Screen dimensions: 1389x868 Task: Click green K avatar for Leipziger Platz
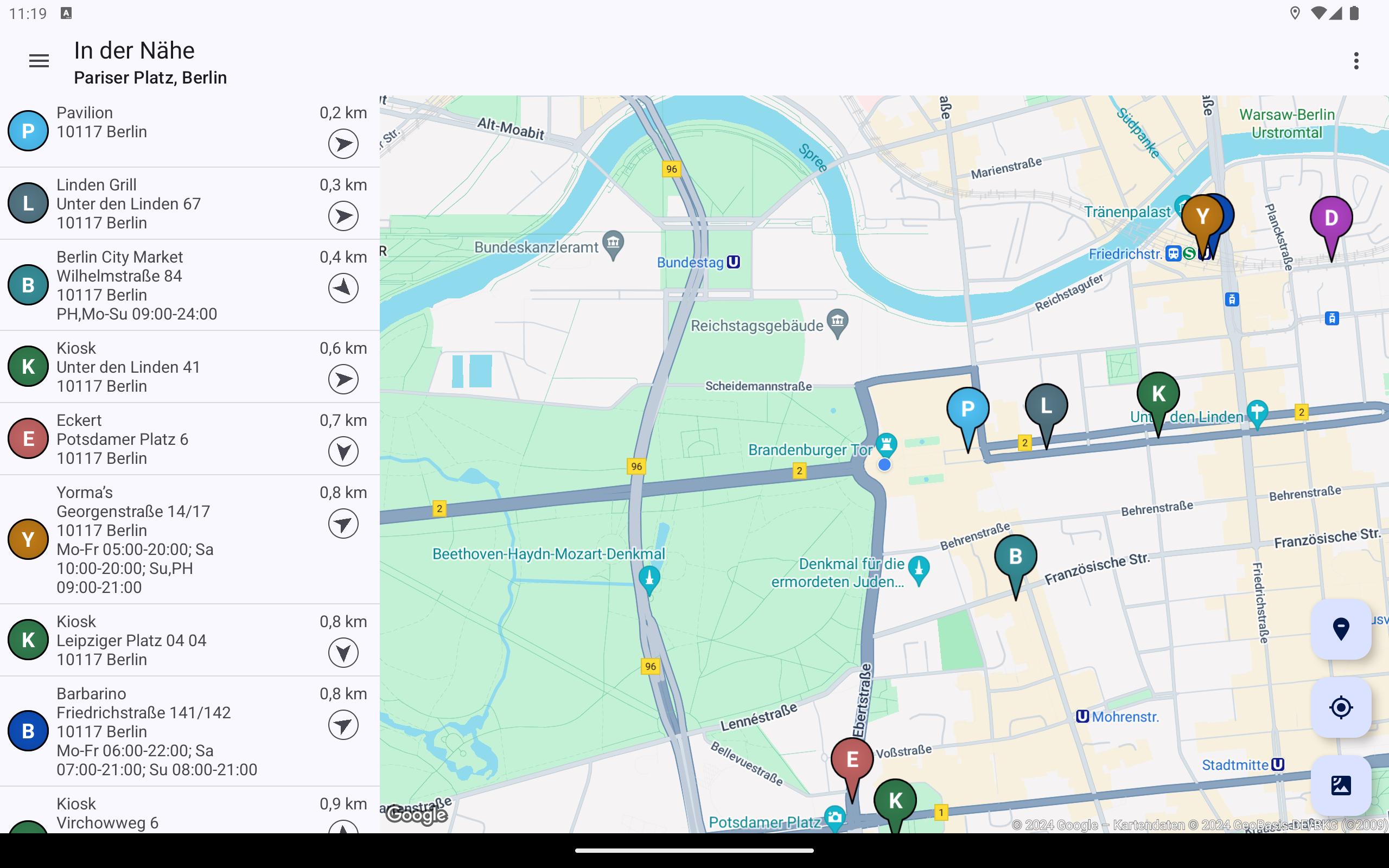(28, 640)
